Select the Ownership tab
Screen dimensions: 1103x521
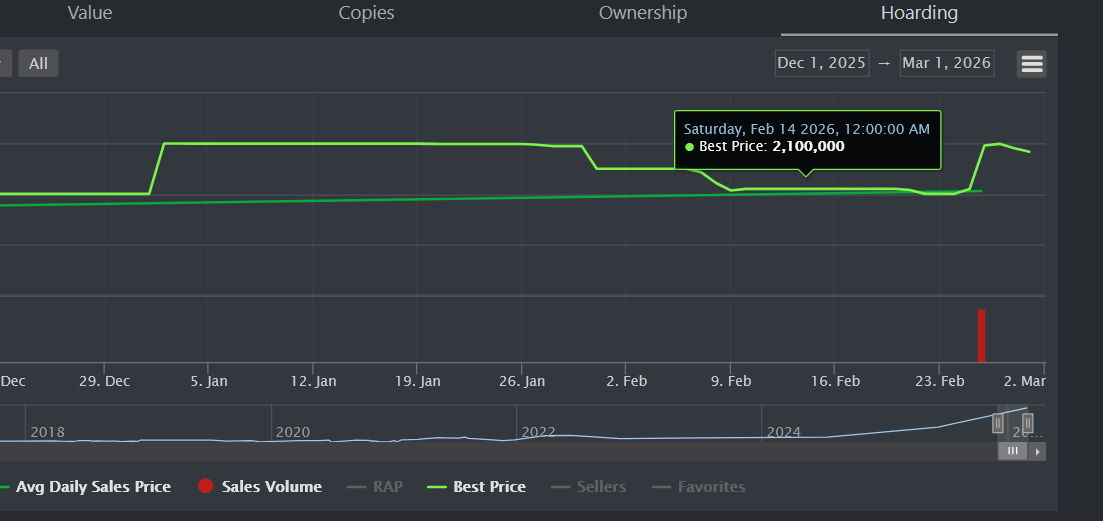[x=643, y=13]
